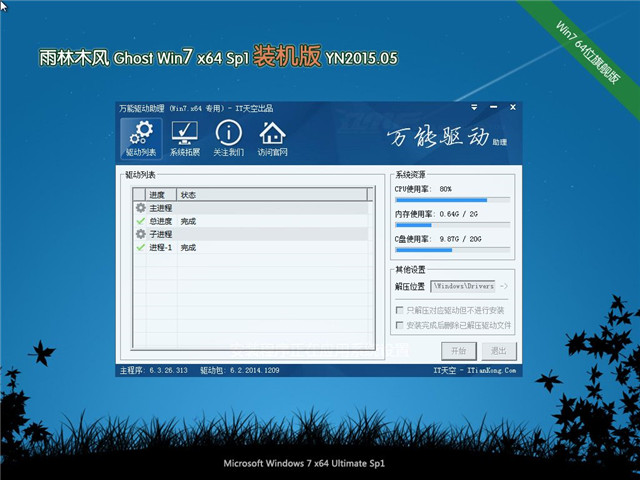Screen dimensions: 640x480
Task: Click the IT天空 - ITianKong.Com link
Action: pos(475,371)
